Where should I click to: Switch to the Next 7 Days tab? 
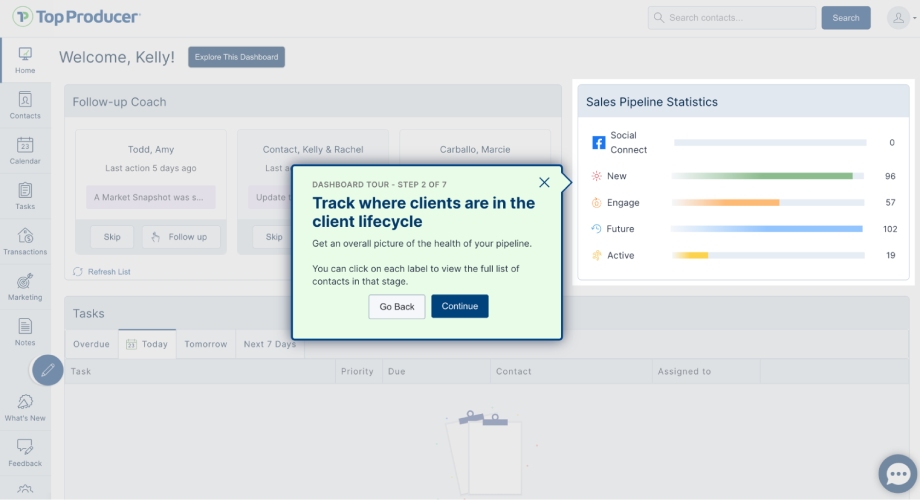270,344
